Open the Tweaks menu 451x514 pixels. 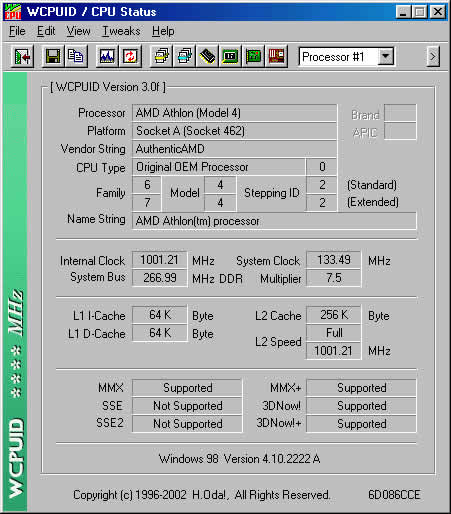121,31
